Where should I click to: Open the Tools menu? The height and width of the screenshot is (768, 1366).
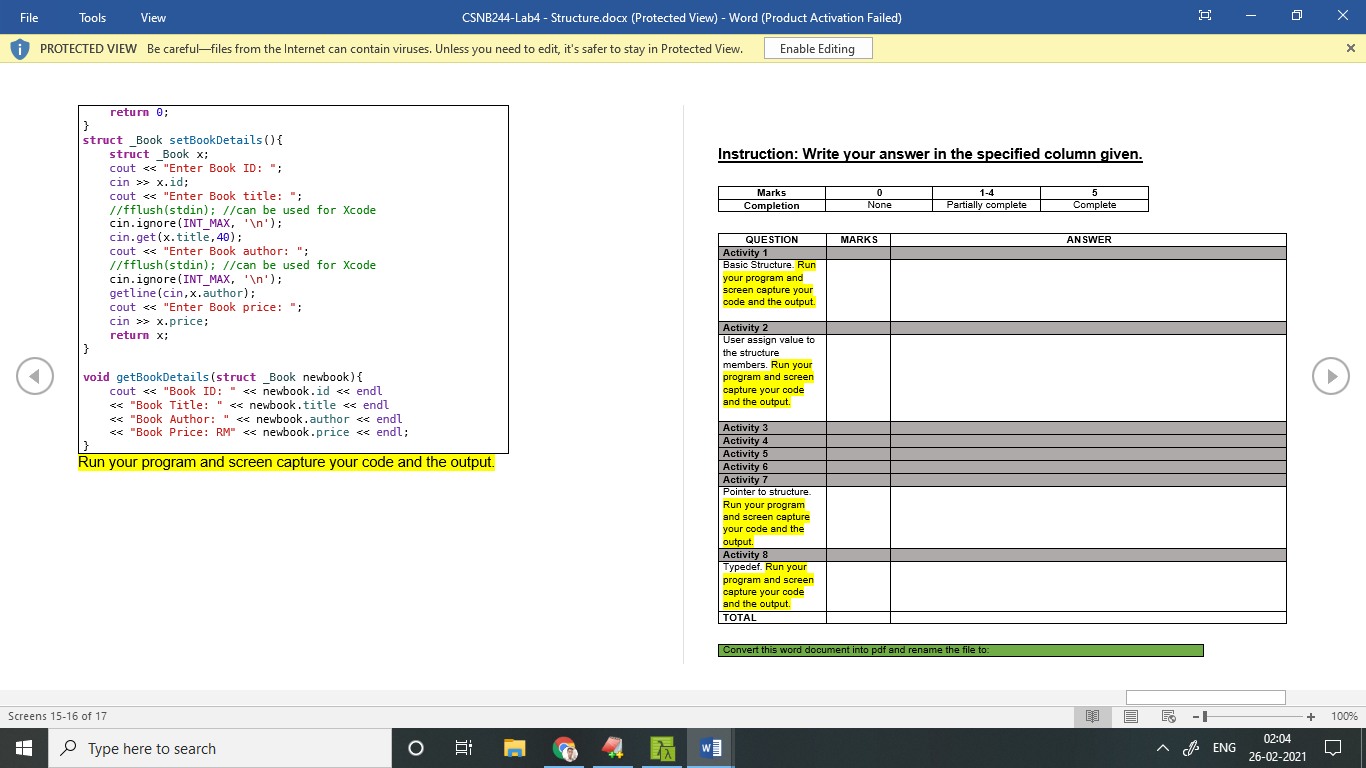pyautogui.click(x=92, y=17)
